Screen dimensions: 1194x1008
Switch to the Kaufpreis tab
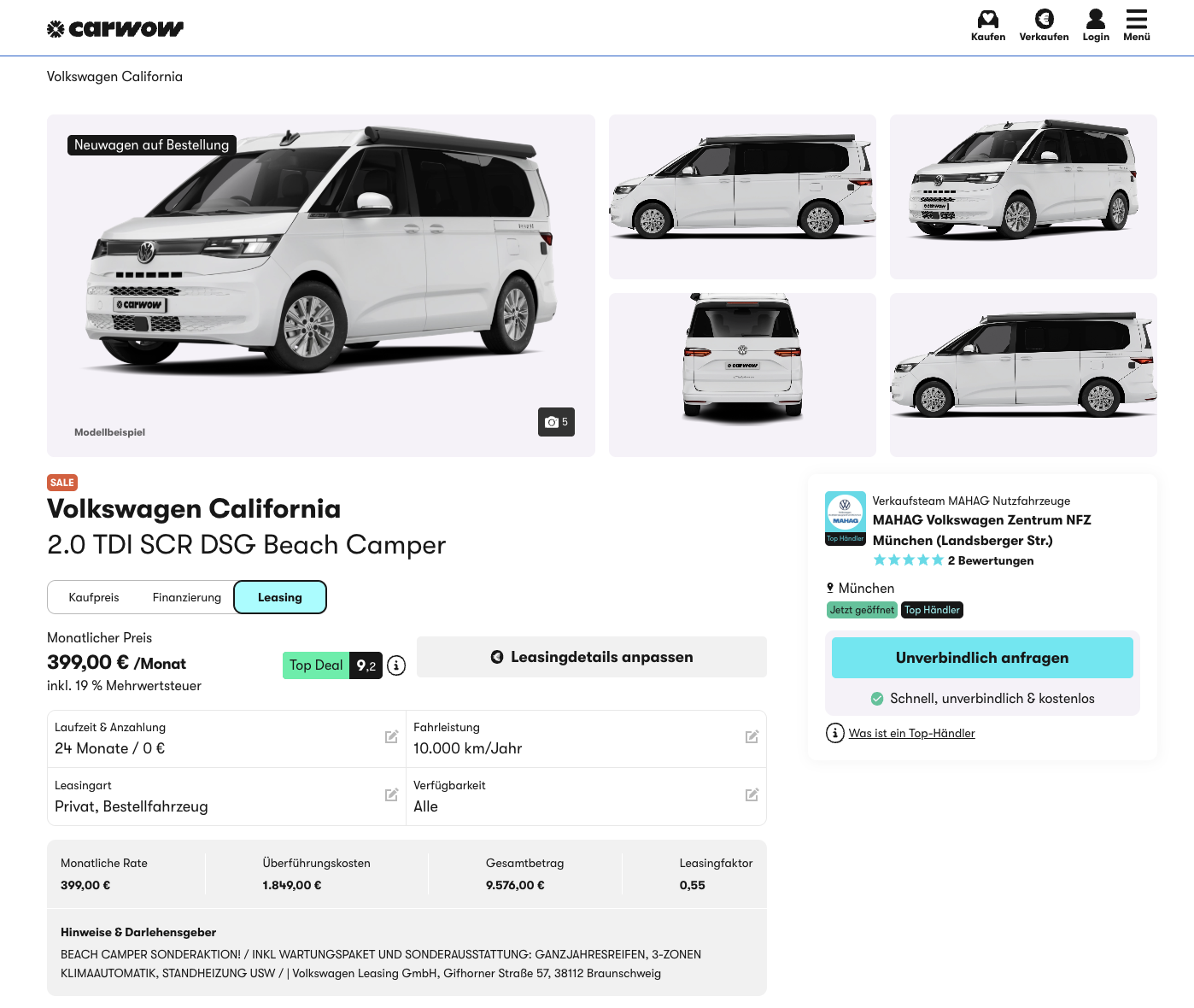pyautogui.click(x=94, y=597)
